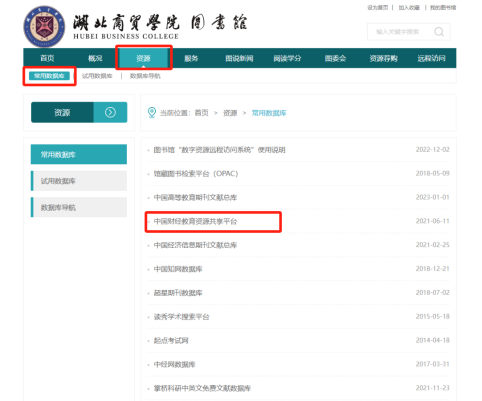Select 试用数据库 in the left sidebar
The image size is (482, 401).
(79, 181)
